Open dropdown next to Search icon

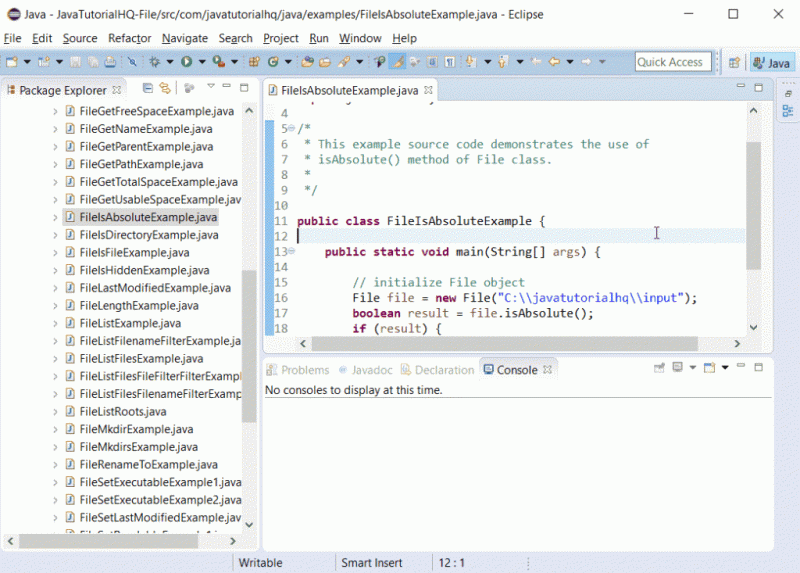click(359, 62)
